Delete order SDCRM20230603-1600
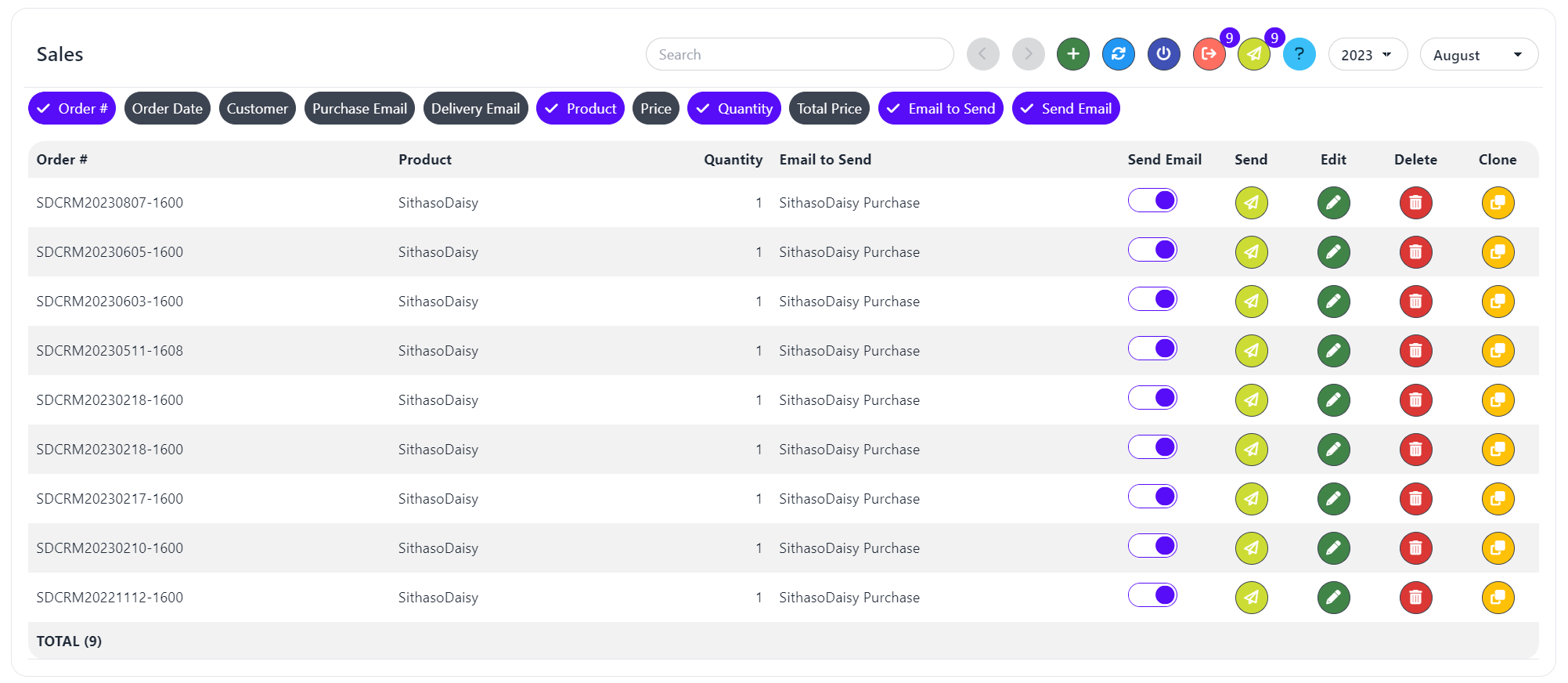Image resolution: width=1568 pixels, height=683 pixels. coord(1416,302)
